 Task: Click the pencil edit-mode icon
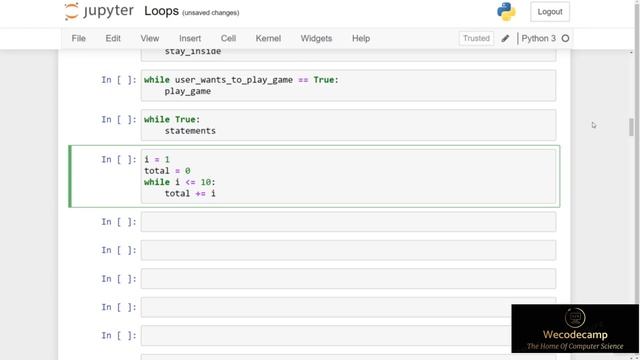tap(505, 38)
